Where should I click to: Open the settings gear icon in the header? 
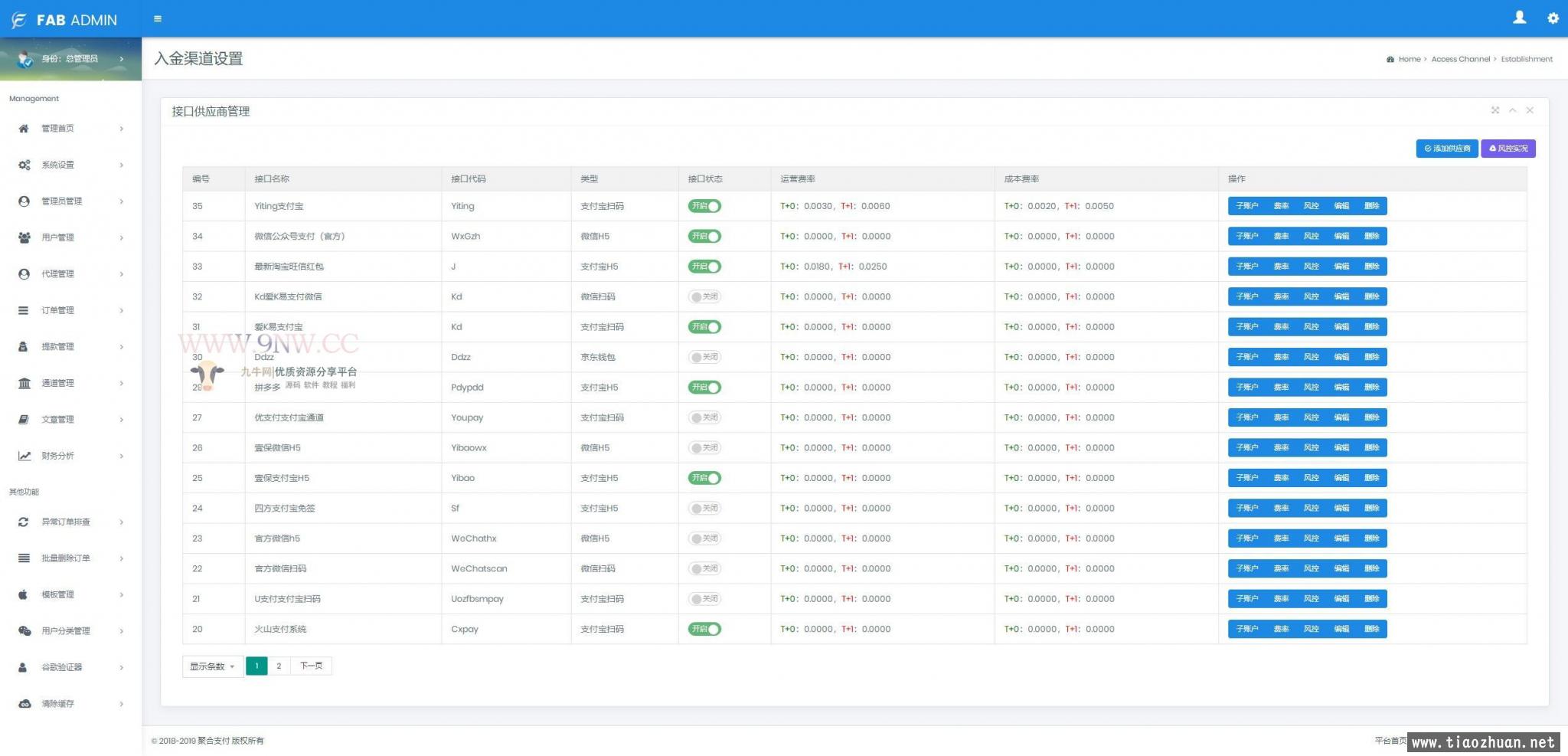click(1553, 18)
